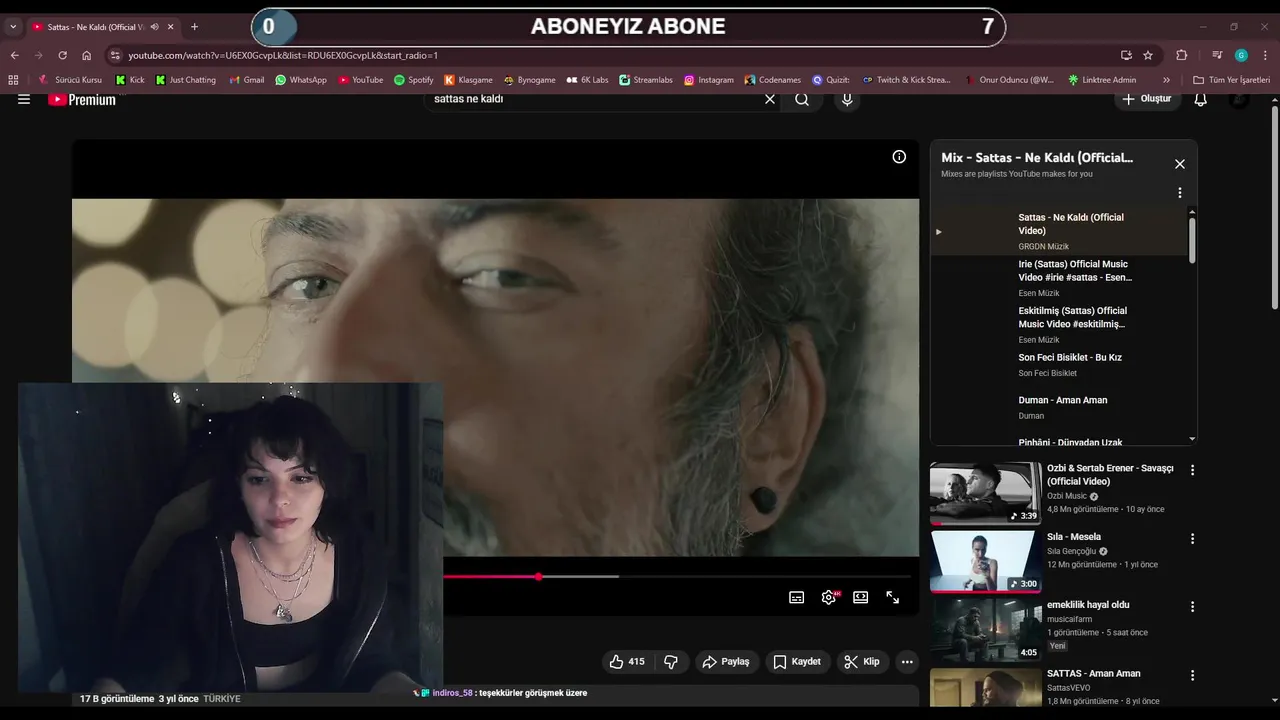Open apps grid in bookmarks bar
This screenshot has height=720, width=1280.
tap(13, 80)
